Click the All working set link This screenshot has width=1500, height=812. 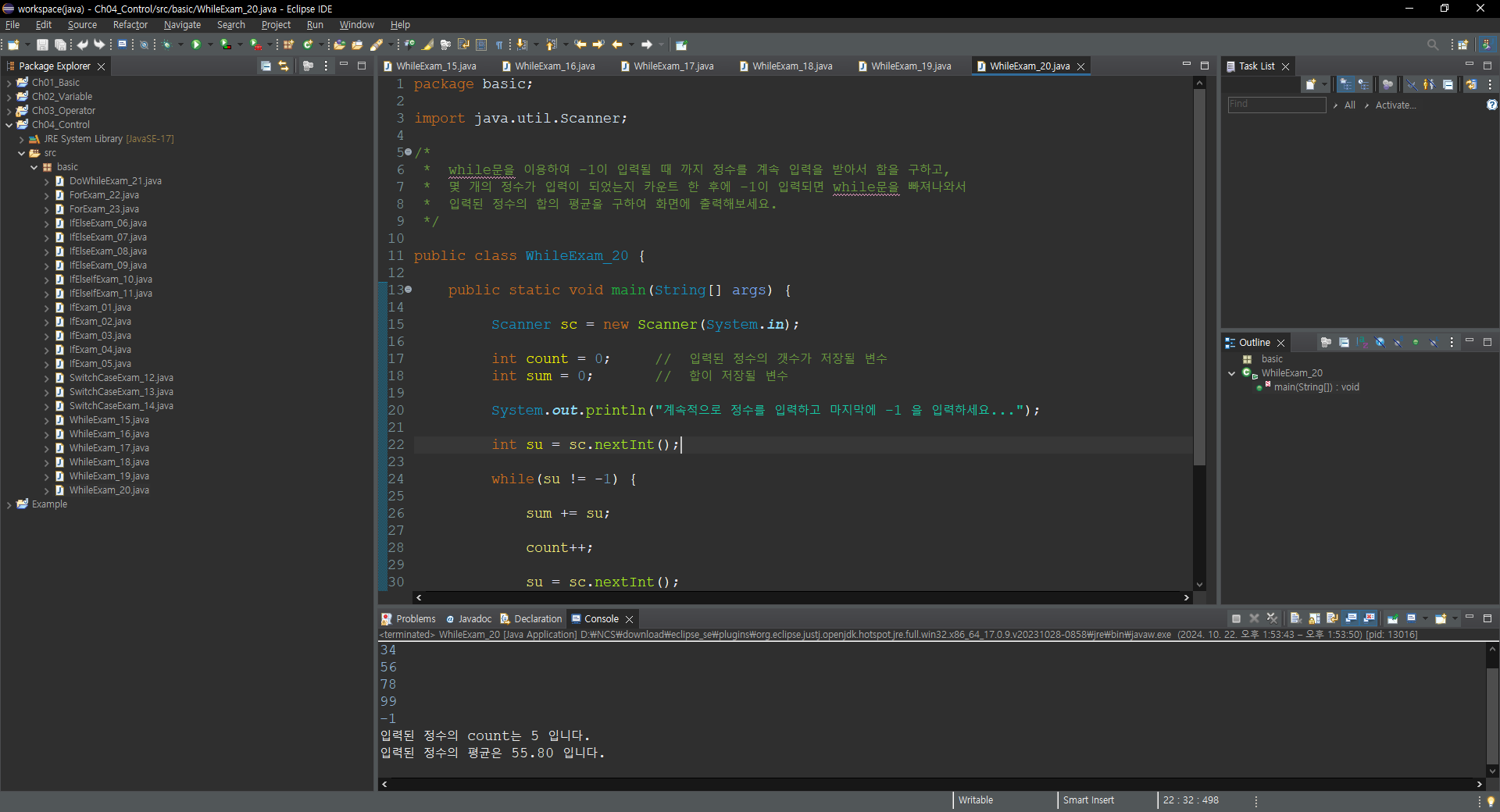tap(1349, 105)
